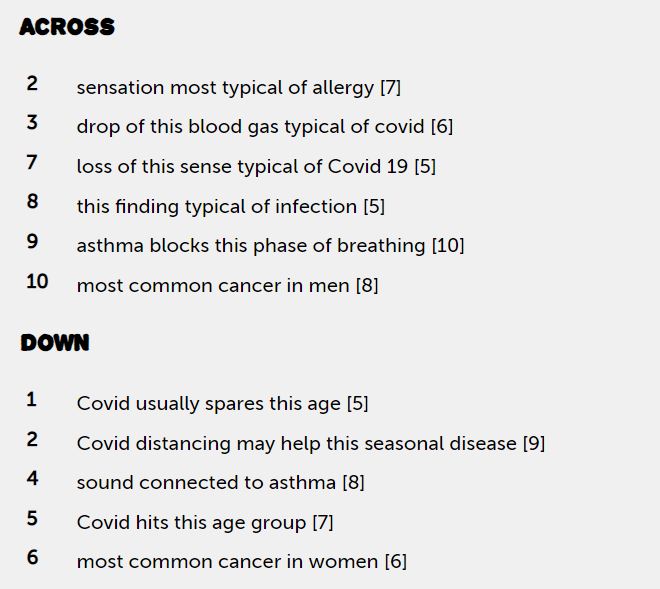
Task: Select the asthma phase of breathing clue
Action: tap(270, 245)
